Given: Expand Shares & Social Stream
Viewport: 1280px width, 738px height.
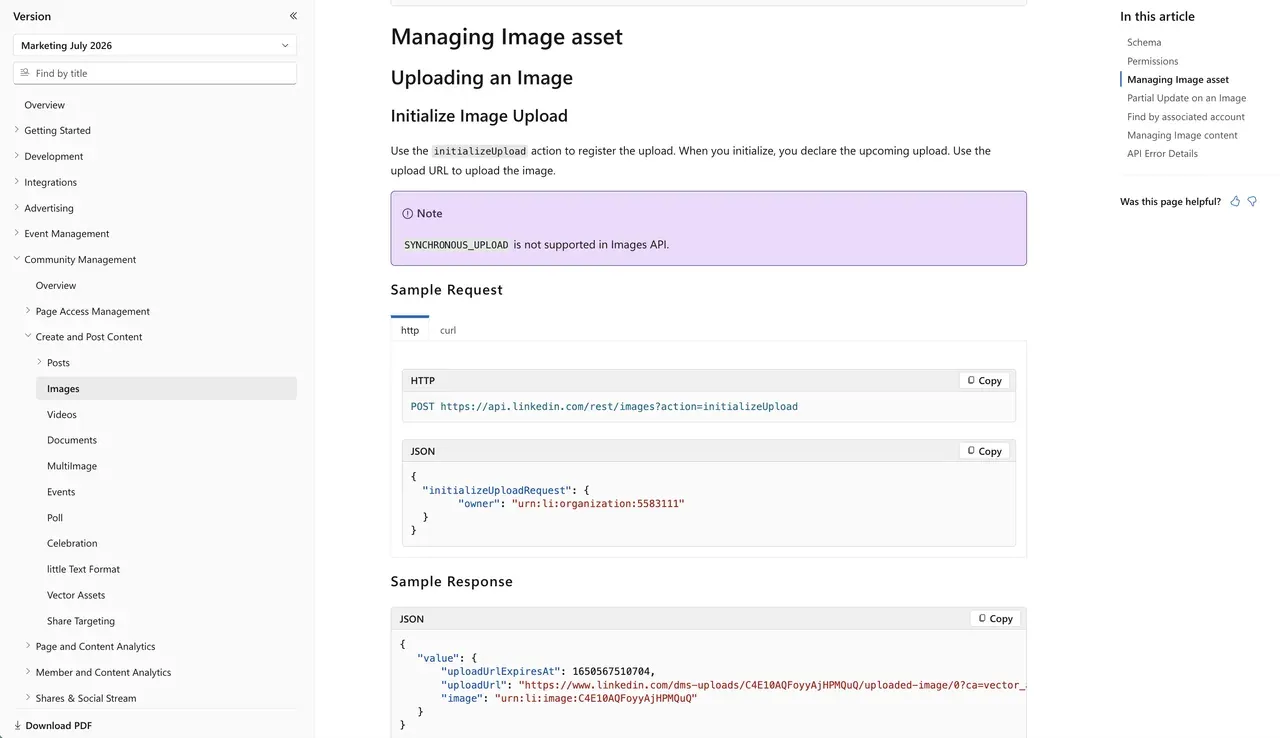Looking at the screenshot, I should (28, 698).
